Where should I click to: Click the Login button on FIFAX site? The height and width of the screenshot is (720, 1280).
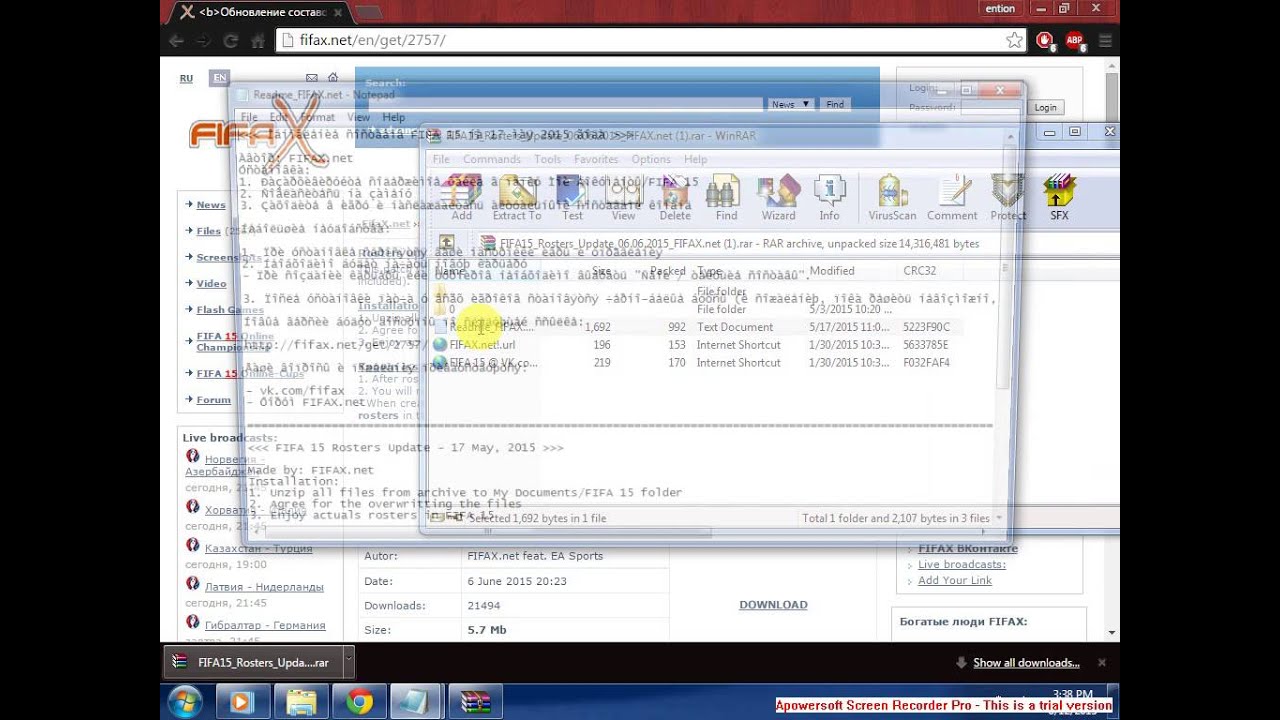pos(1045,107)
